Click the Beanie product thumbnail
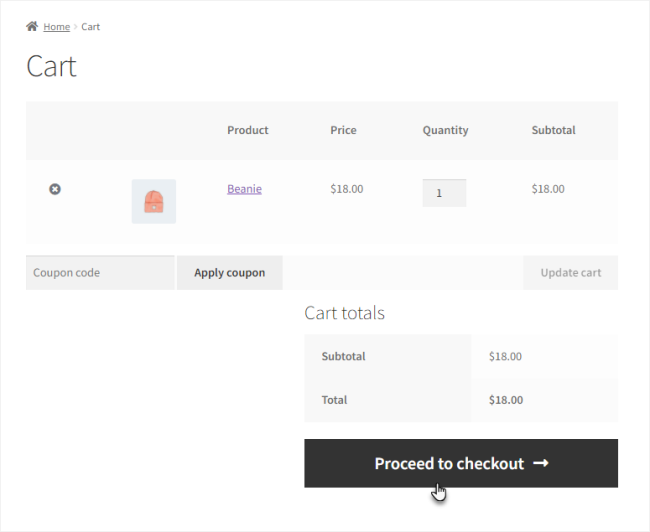 coord(154,201)
